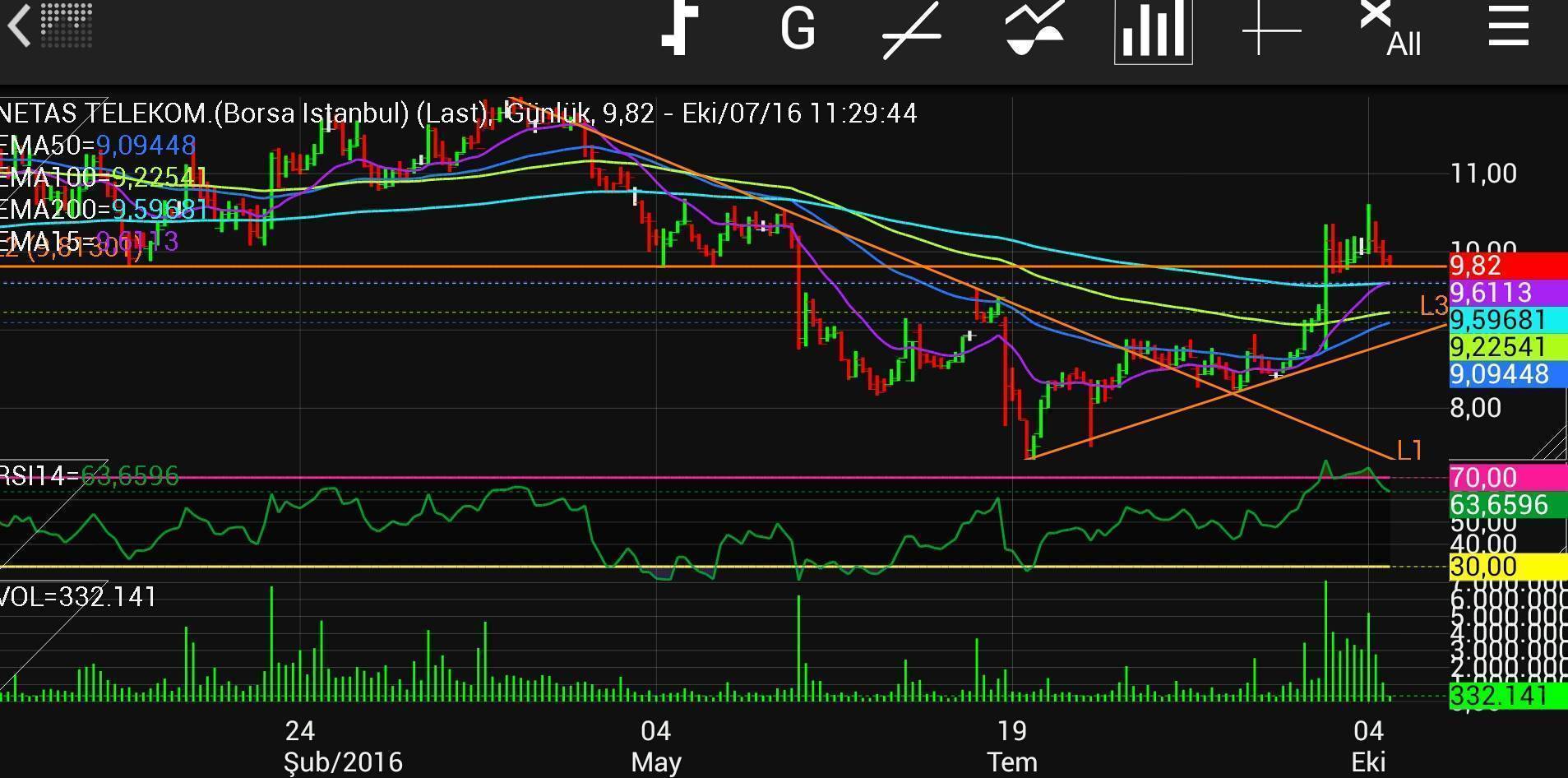Screen dimensions: 1568x778
Task: Click the EMA50 legend label
Action: pyautogui.click(x=97, y=146)
